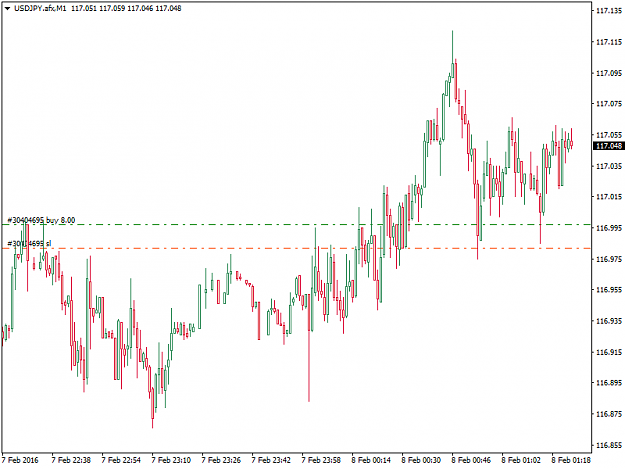Click the 116.855 price axis label
Viewport: 625px width, 469px height.
[609, 445]
